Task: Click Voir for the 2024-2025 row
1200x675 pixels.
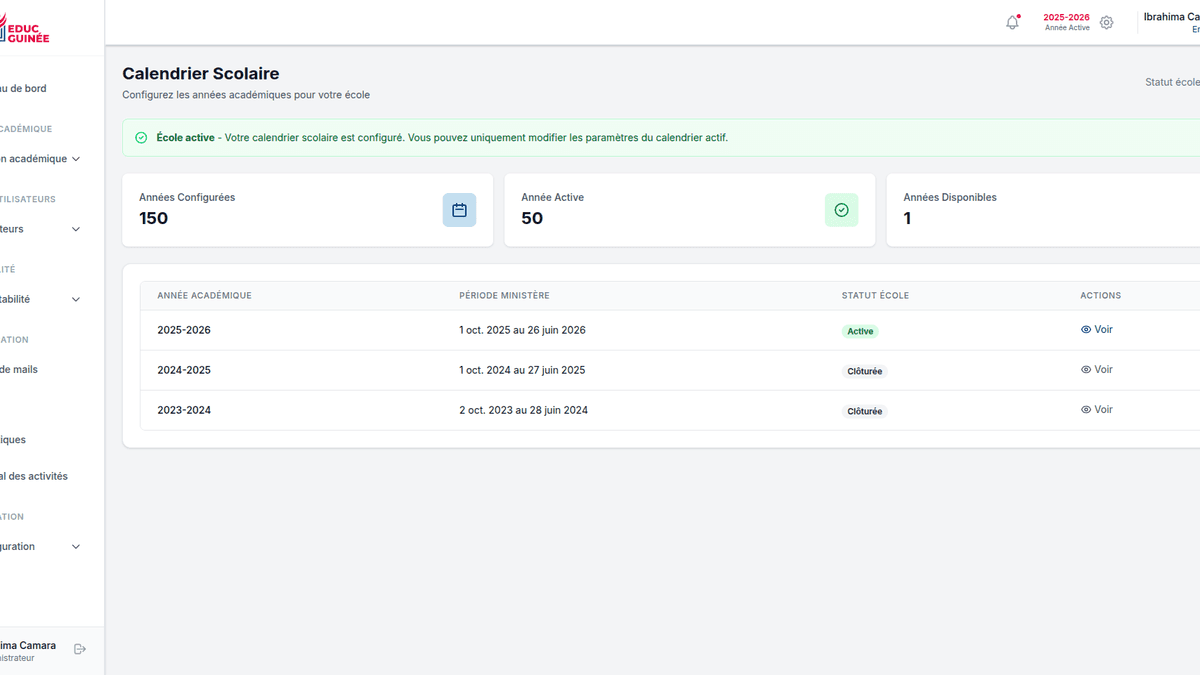Action: tap(1096, 370)
